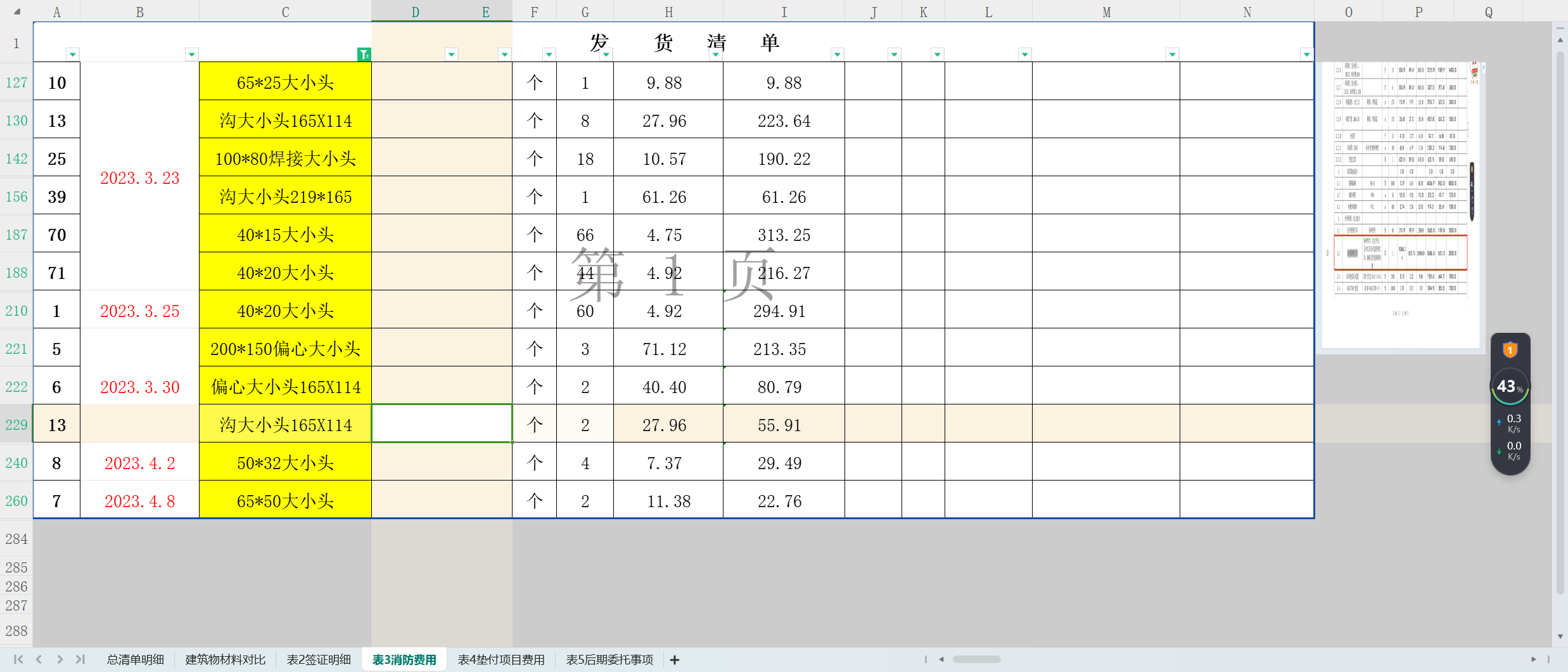This screenshot has height=672, width=1568.
Task: Click the vertical scrollbar up arrow
Action: click(1560, 40)
